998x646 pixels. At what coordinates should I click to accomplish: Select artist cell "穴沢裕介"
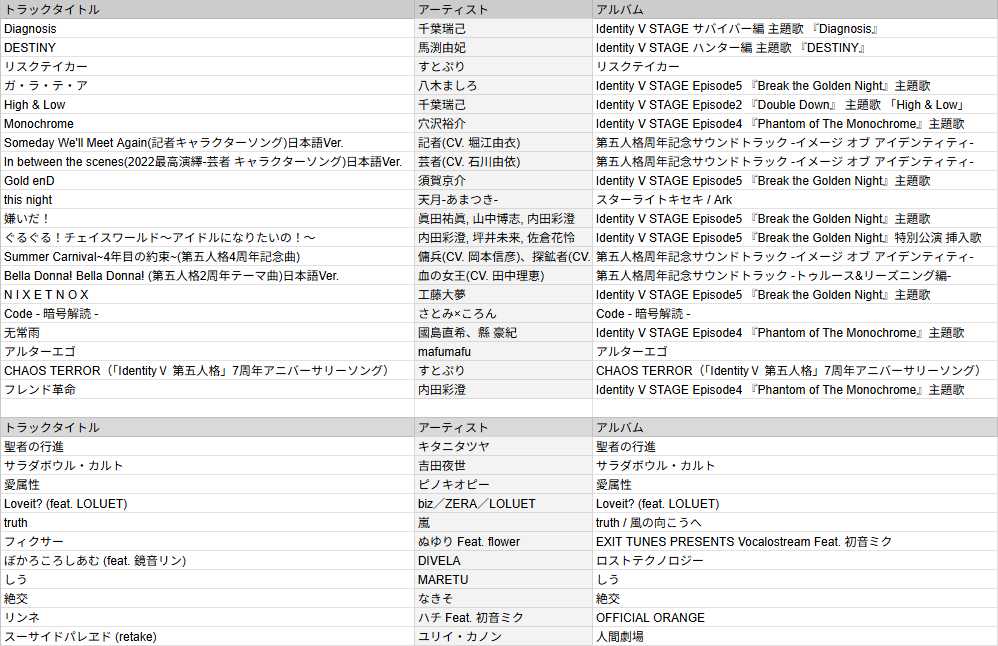[x=503, y=123]
